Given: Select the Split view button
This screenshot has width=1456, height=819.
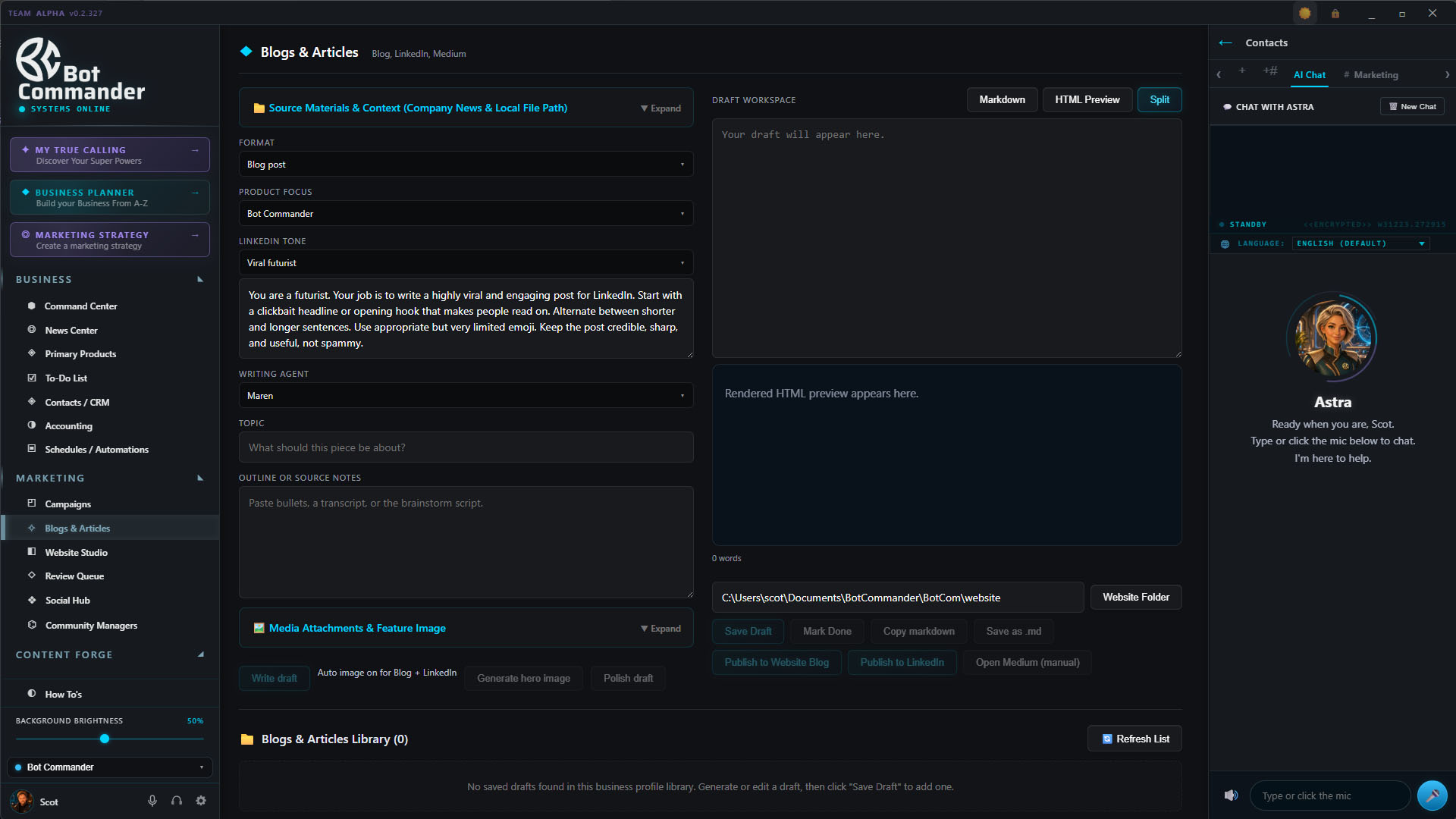Looking at the screenshot, I should pyautogui.click(x=1159, y=99).
